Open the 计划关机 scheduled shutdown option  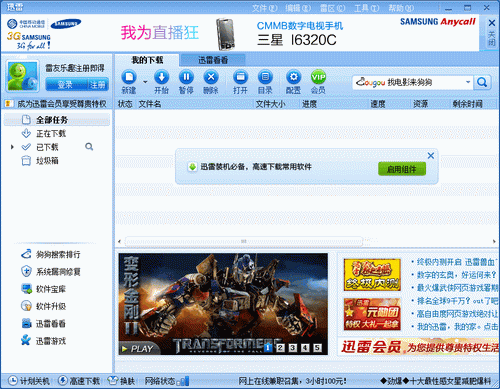pyautogui.click(x=29, y=381)
